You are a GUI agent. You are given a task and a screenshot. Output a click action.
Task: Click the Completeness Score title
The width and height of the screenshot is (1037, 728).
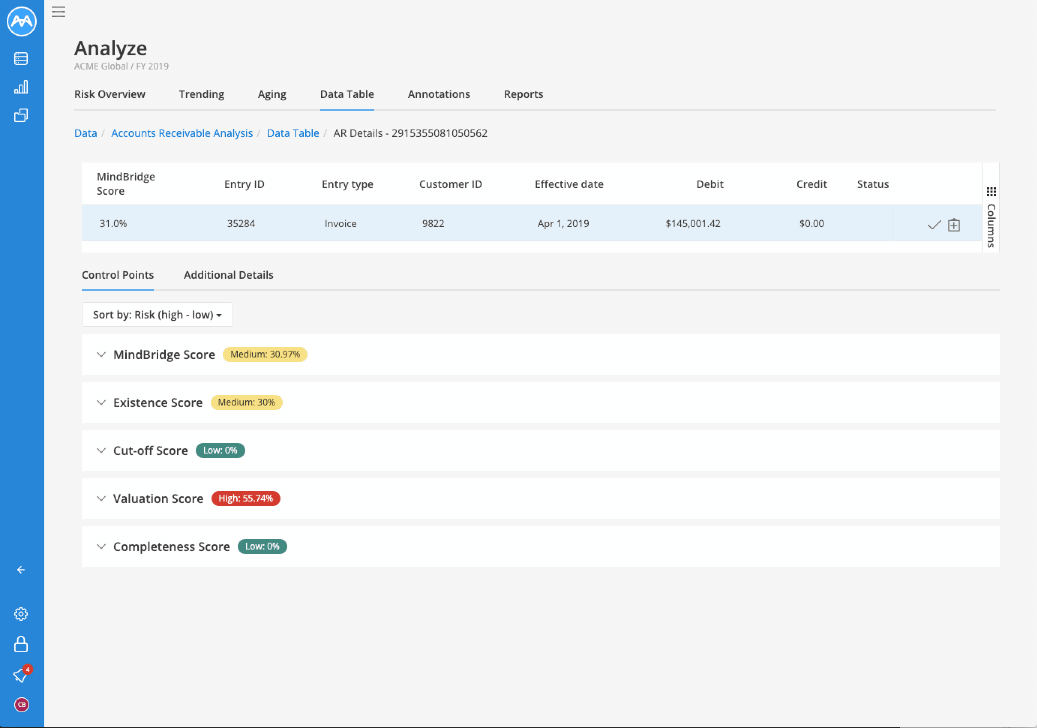tap(171, 547)
